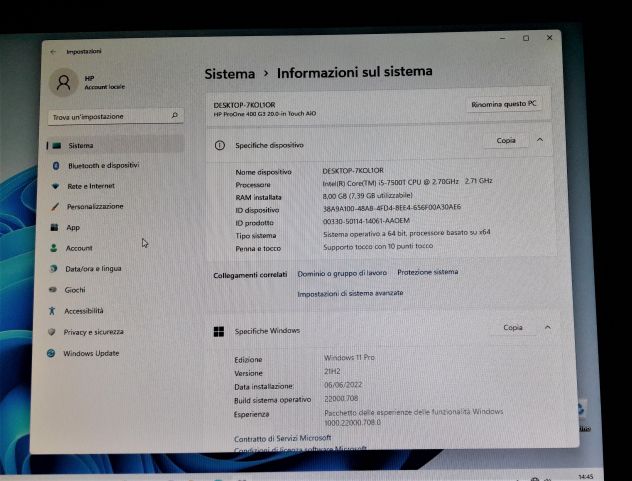Select the Windows 11 Pro edition text
The width and height of the screenshot is (632, 481).
pyautogui.click(x=349, y=358)
